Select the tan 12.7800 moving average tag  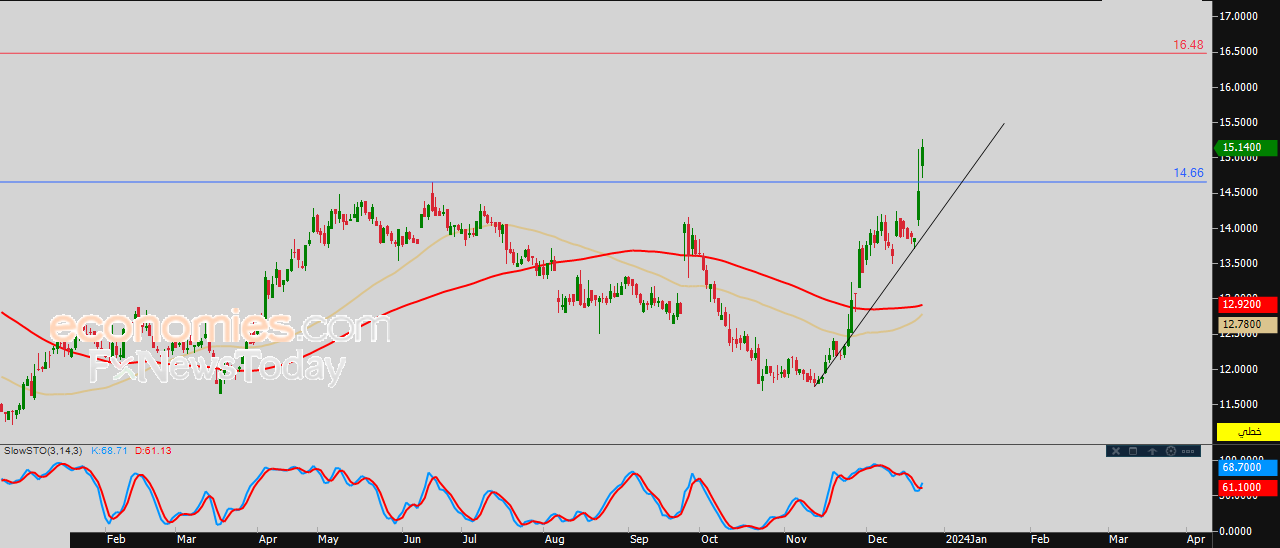pos(1247,324)
